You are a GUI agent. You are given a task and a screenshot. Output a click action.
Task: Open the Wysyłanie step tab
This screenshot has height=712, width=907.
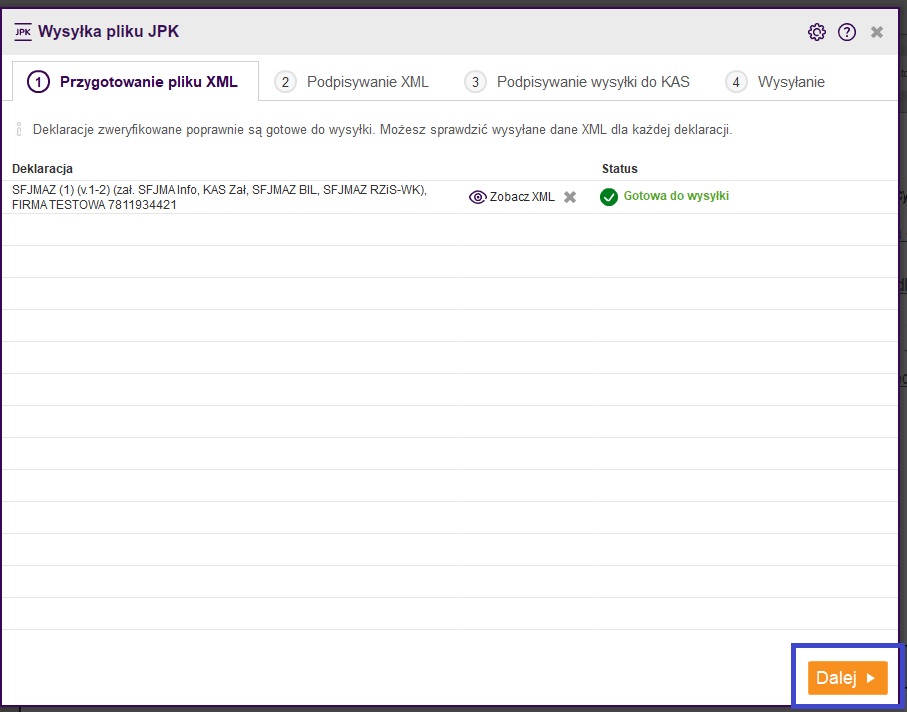775,82
